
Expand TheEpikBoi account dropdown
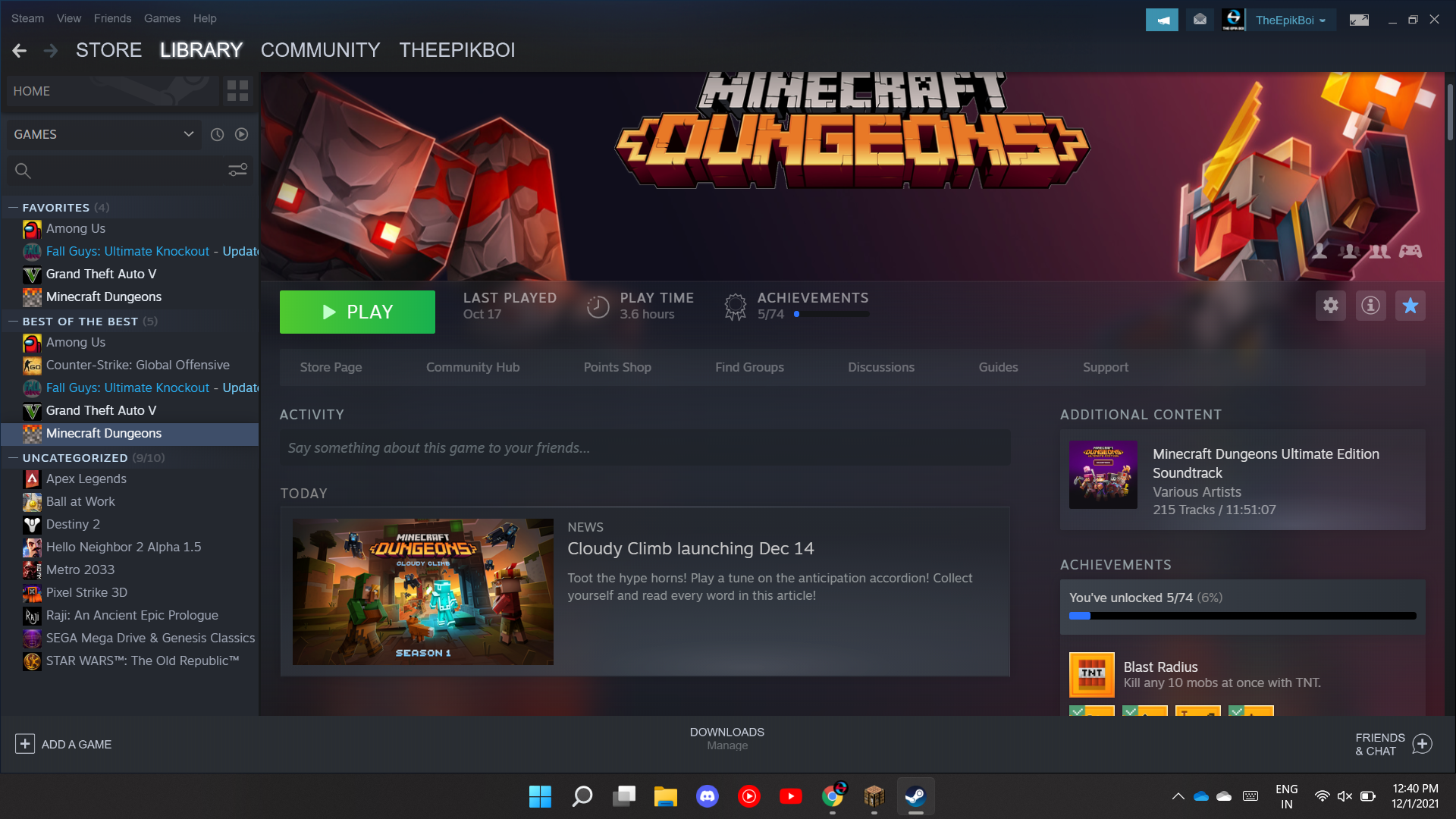1291,20
